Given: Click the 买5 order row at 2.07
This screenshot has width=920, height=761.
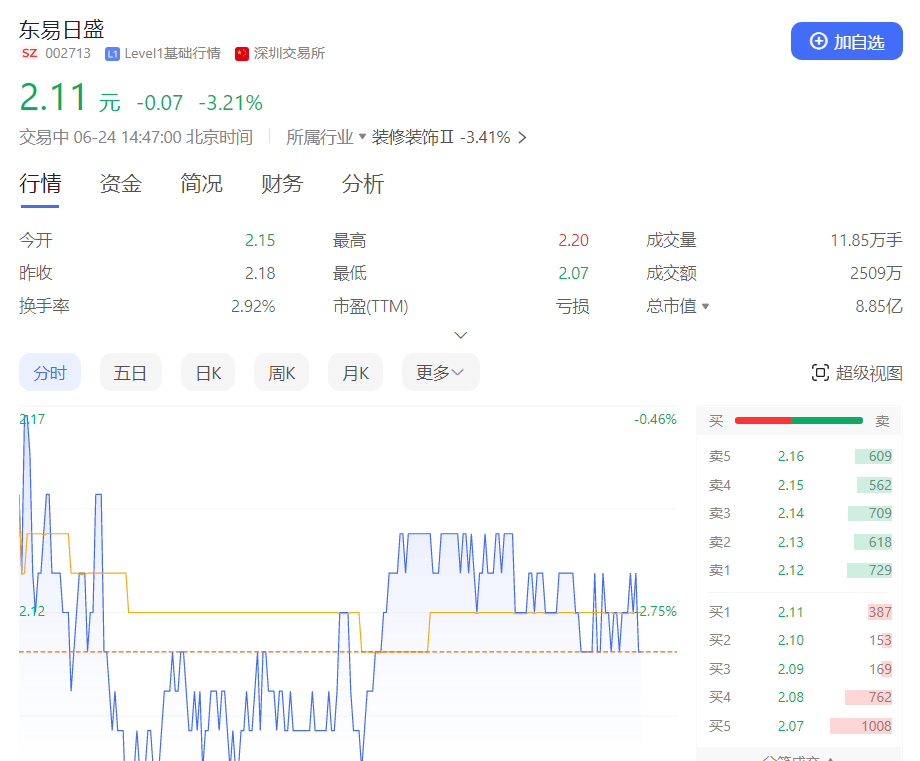Looking at the screenshot, I should tap(799, 726).
